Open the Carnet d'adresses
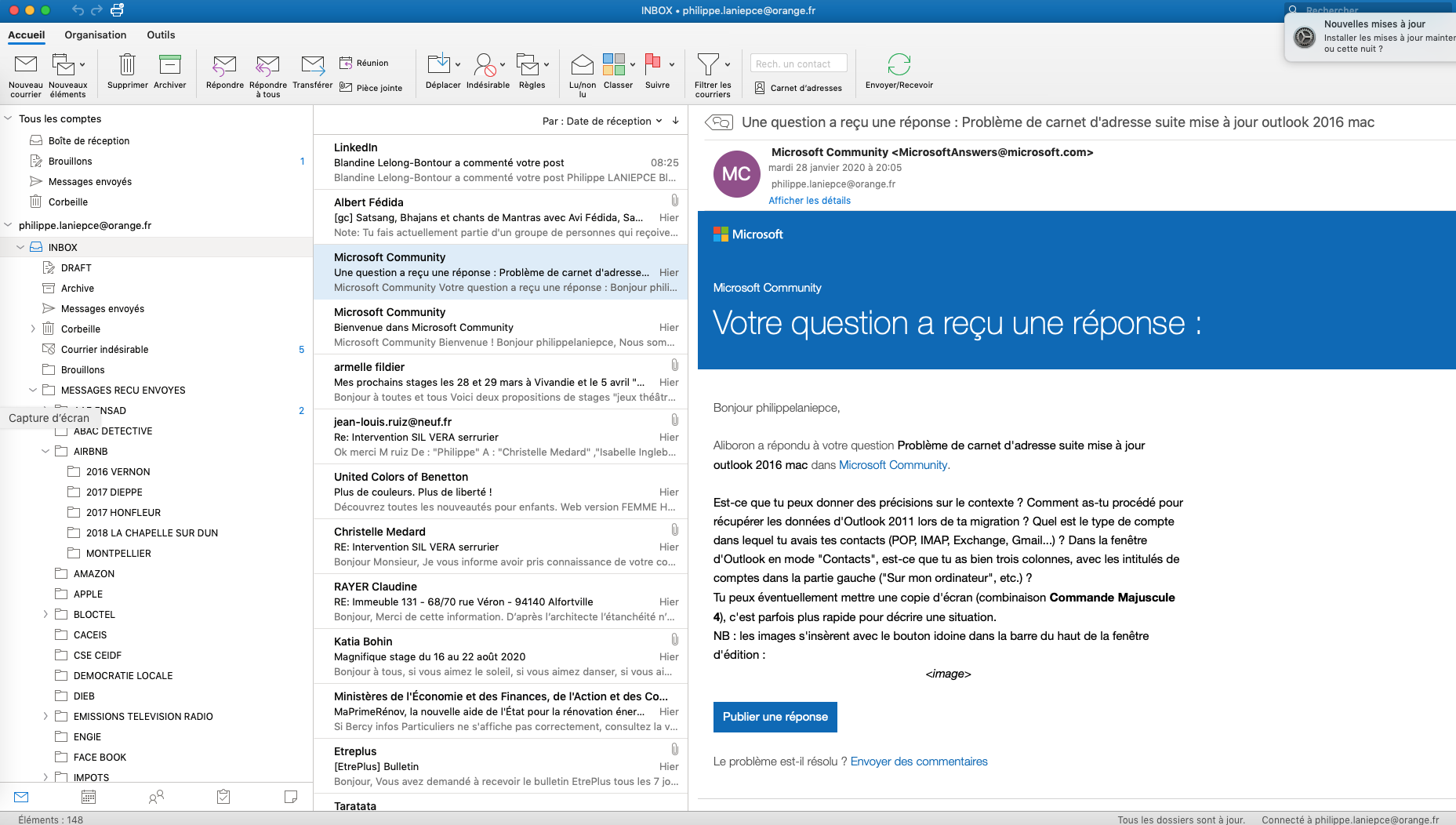The height and width of the screenshot is (825, 1456). pyautogui.click(x=798, y=88)
